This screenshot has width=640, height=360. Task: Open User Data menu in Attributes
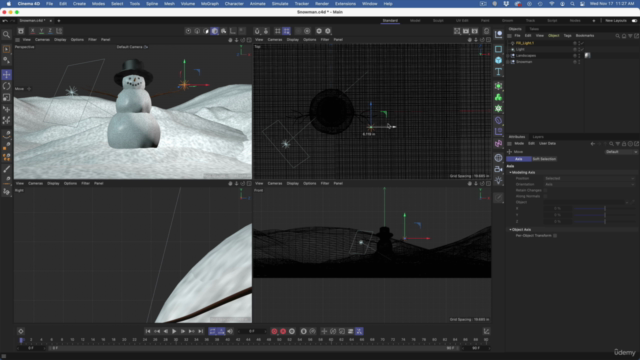pos(547,144)
